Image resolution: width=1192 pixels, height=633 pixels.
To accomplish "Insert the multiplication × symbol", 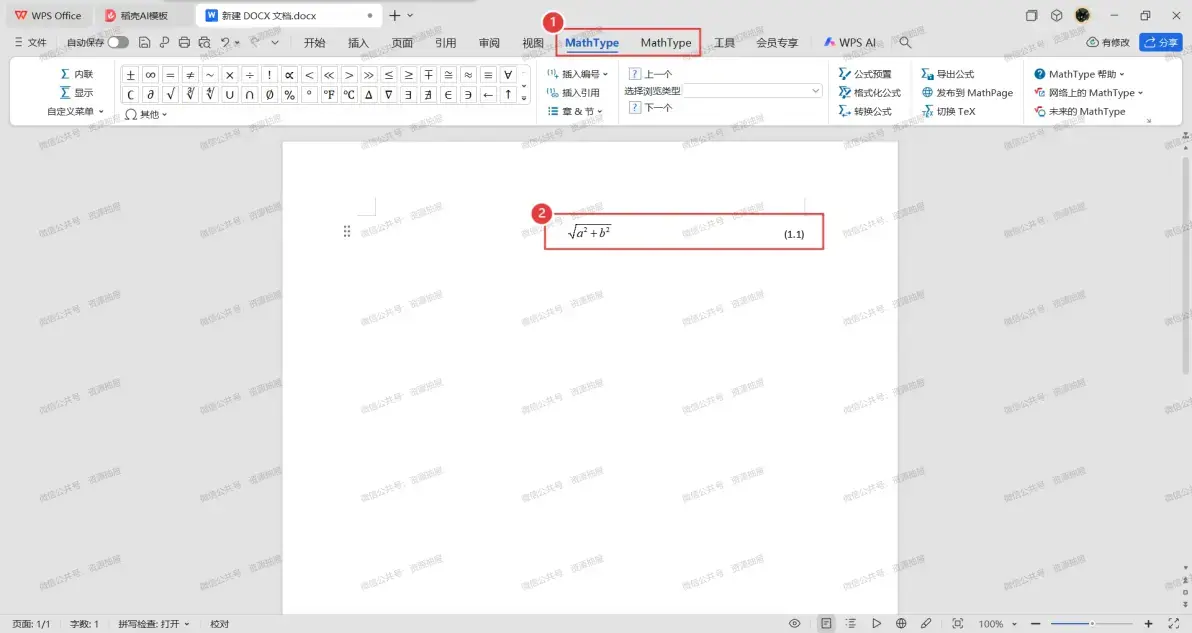I will [x=230, y=74].
